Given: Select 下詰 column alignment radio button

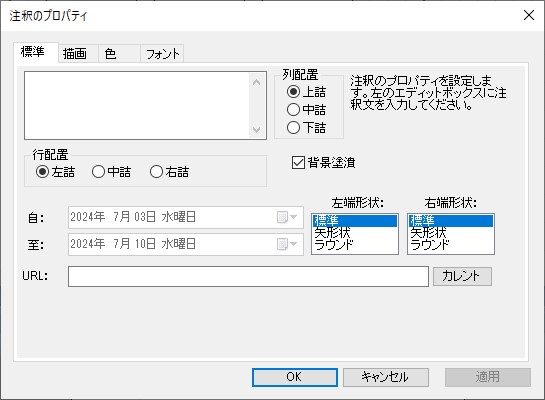Looking at the screenshot, I should pos(306,127).
